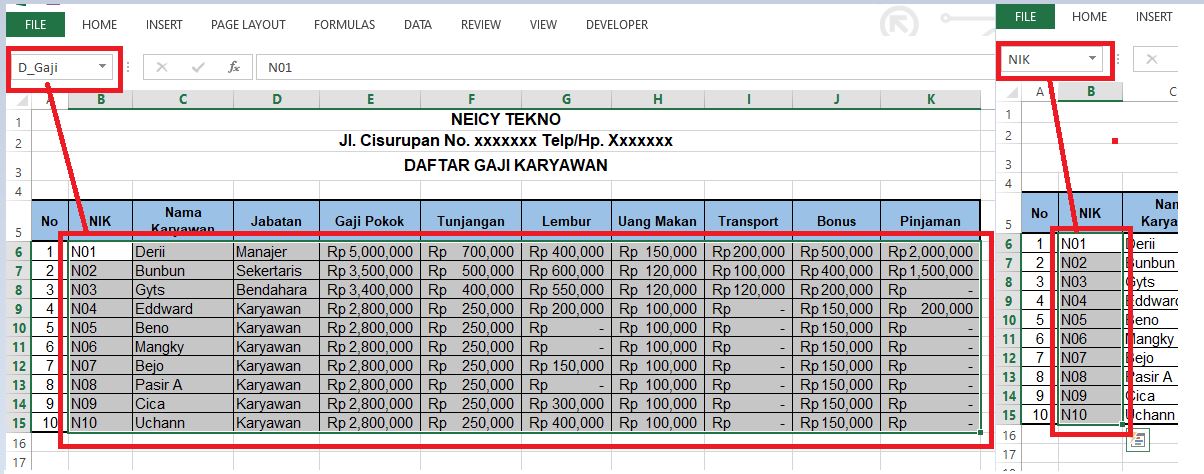Screen dimensions: 1204x474
Task: Click inside the D_Gaji name box
Action: pyautogui.click(x=54, y=67)
